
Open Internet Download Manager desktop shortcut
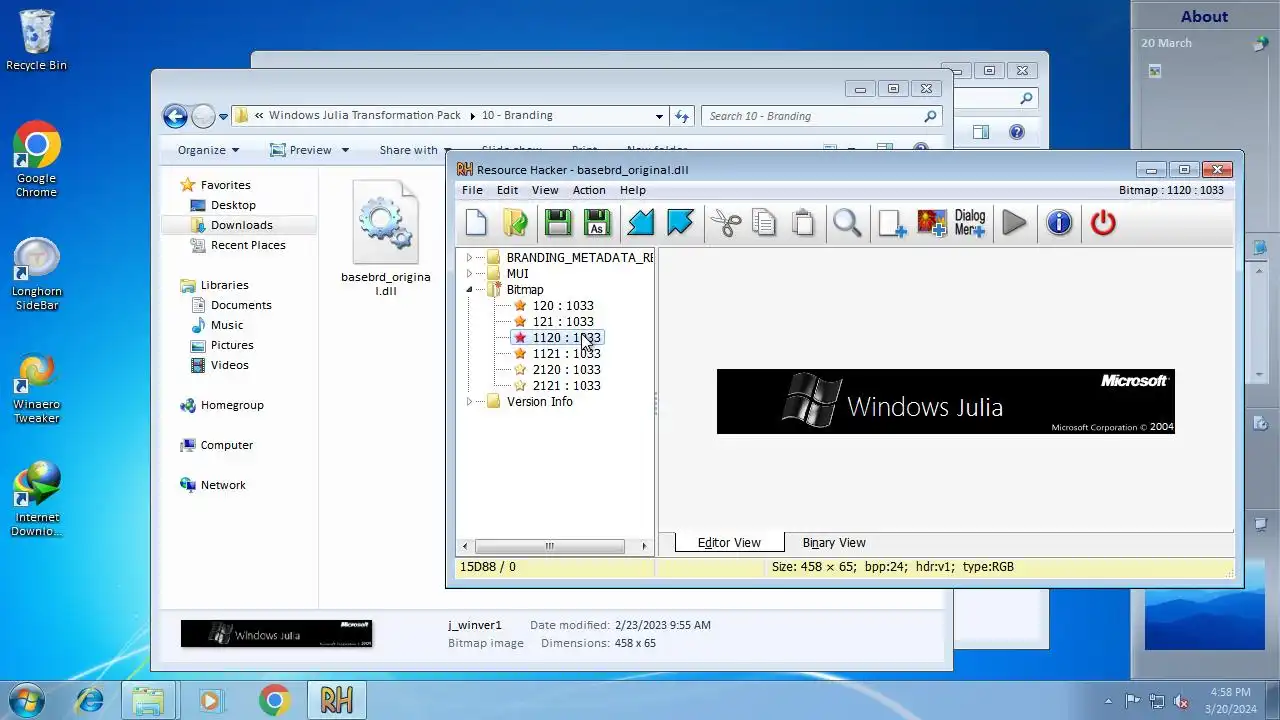click(x=37, y=500)
